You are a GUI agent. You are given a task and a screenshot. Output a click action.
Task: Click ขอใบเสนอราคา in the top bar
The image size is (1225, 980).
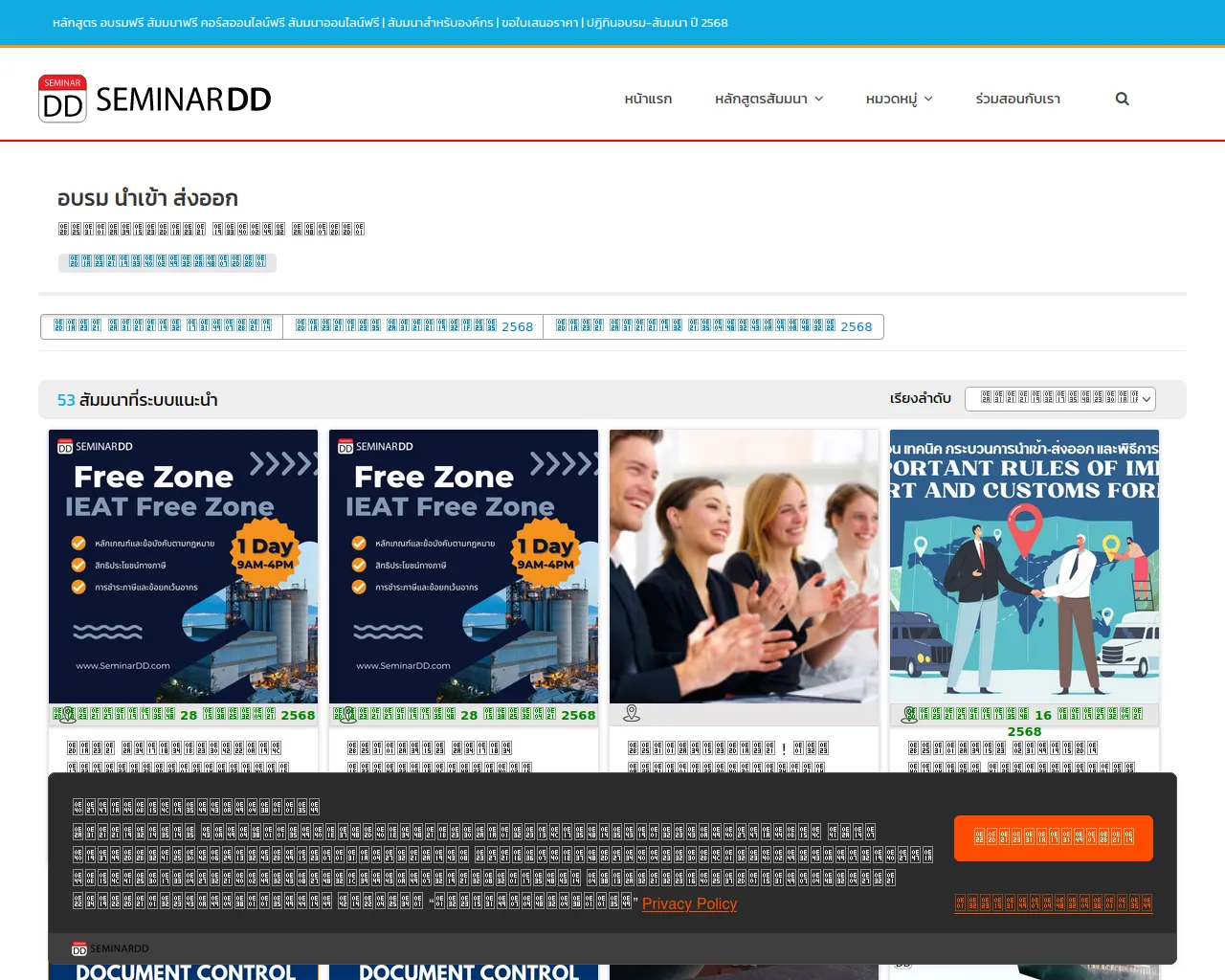coord(540,22)
